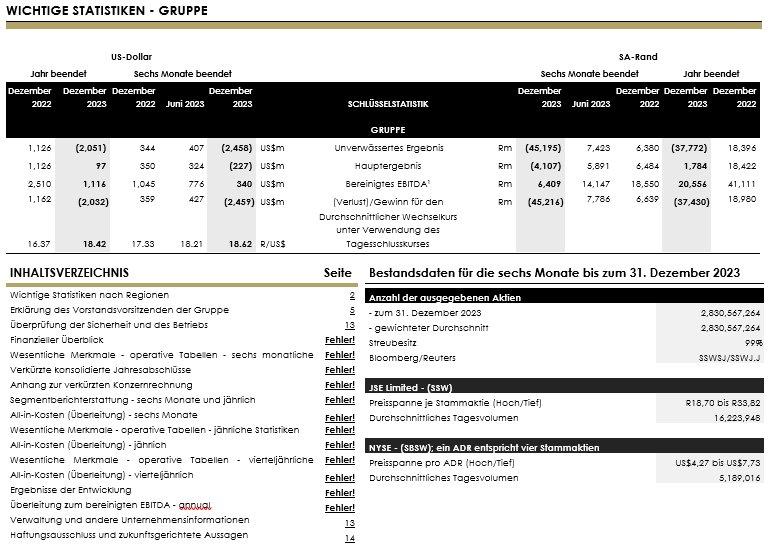Click Fehler! link beside Verkürzte konsolidierte Jahresabschlüsse
The height and width of the screenshot is (547, 771).
(340, 370)
